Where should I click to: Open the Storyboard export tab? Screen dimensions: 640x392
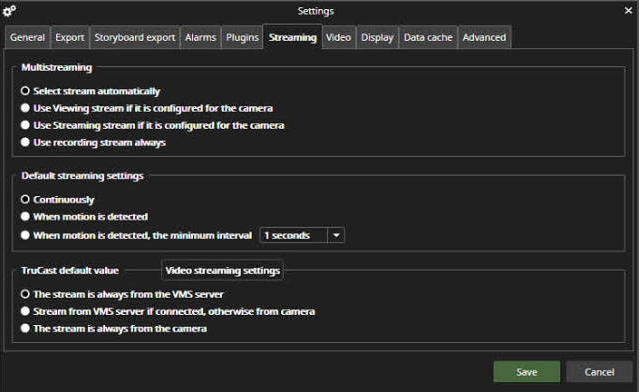[x=135, y=37]
